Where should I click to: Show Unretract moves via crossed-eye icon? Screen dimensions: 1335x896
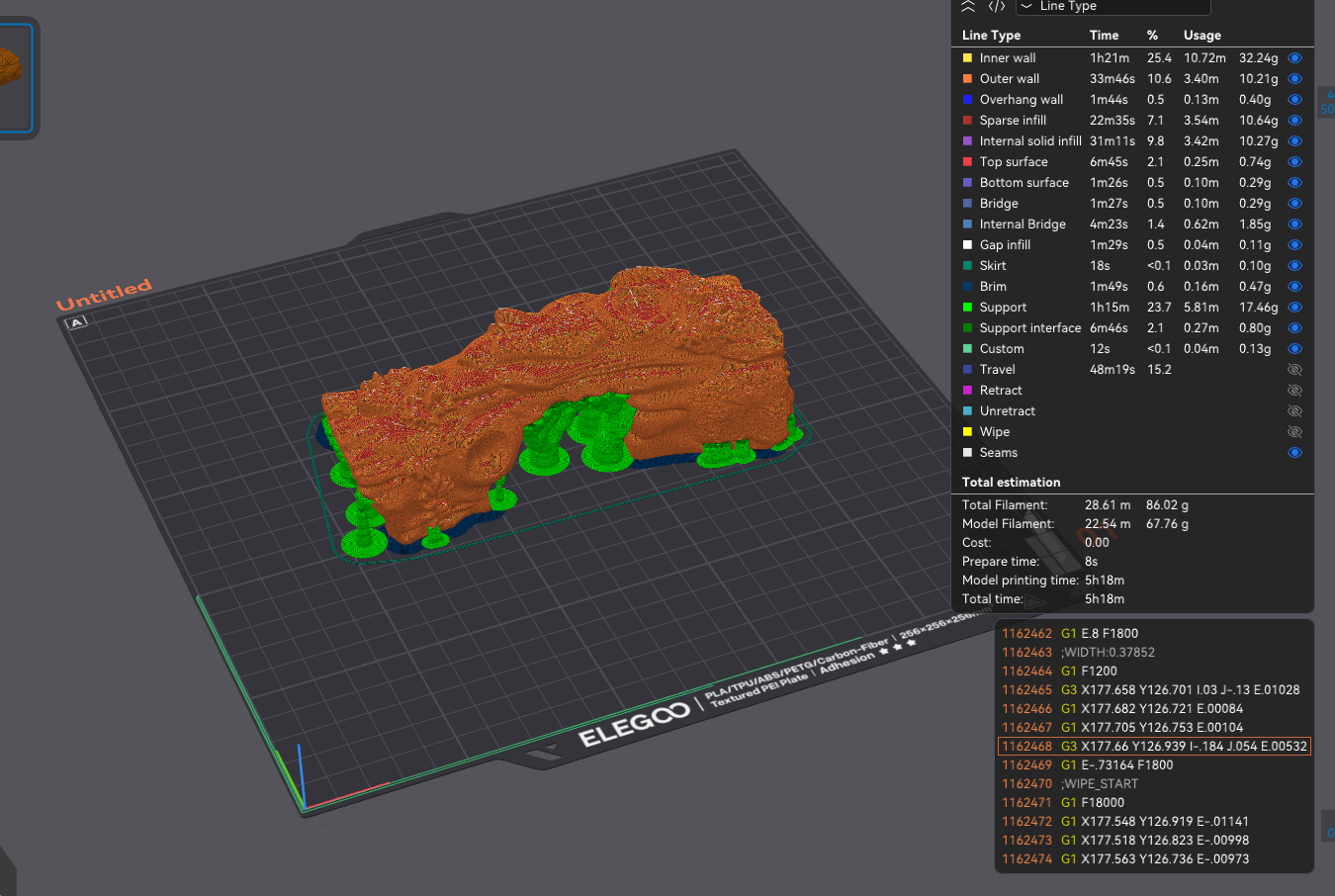pyautogui.click(x=1294, y=411)
